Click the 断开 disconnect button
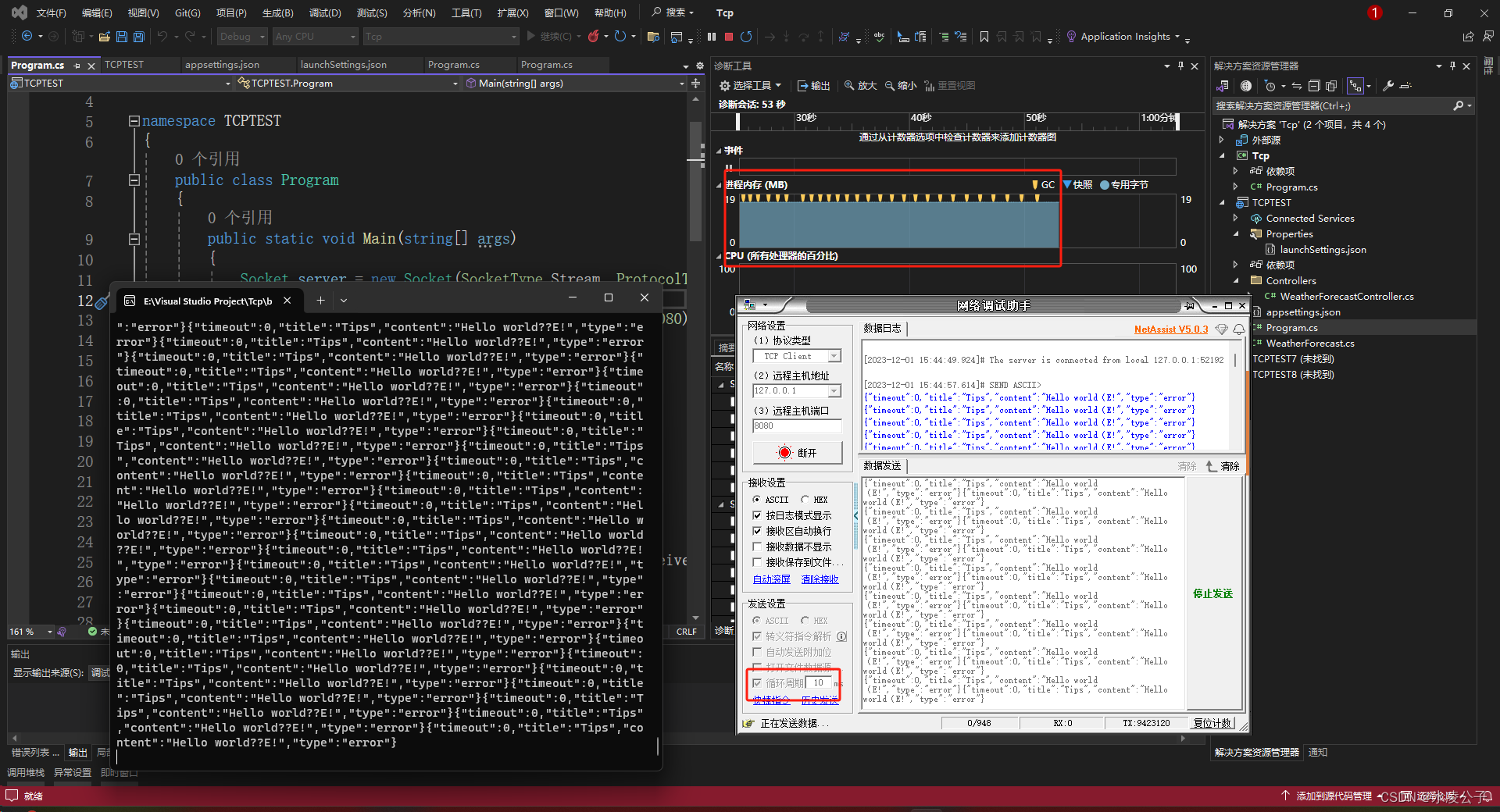 (x=798, y=453)
